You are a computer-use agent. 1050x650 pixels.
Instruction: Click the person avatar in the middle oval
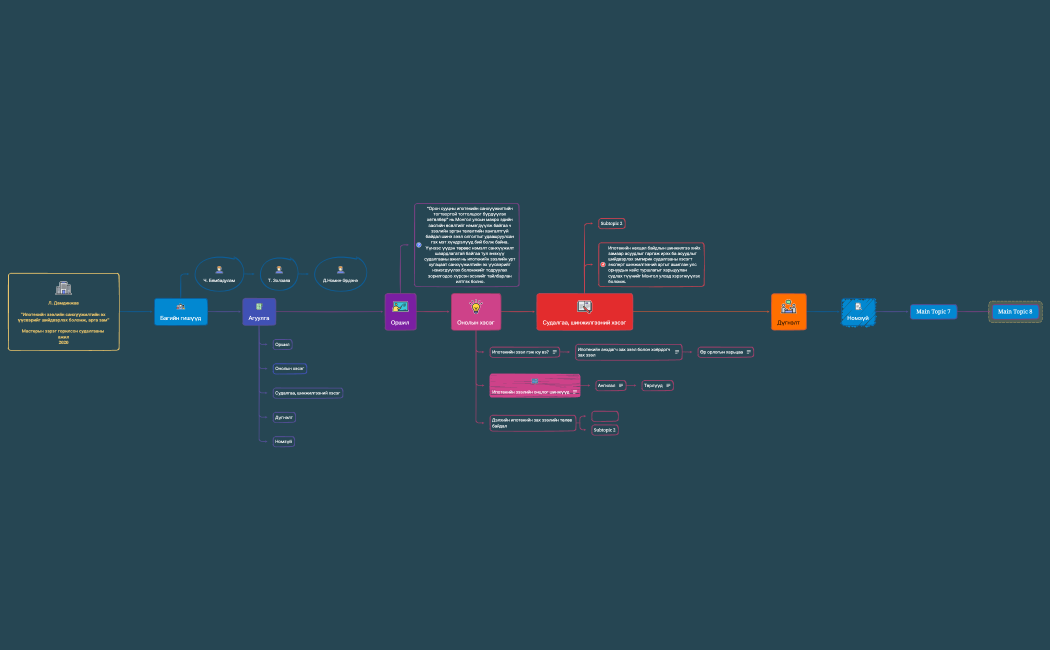pos(278,269)
